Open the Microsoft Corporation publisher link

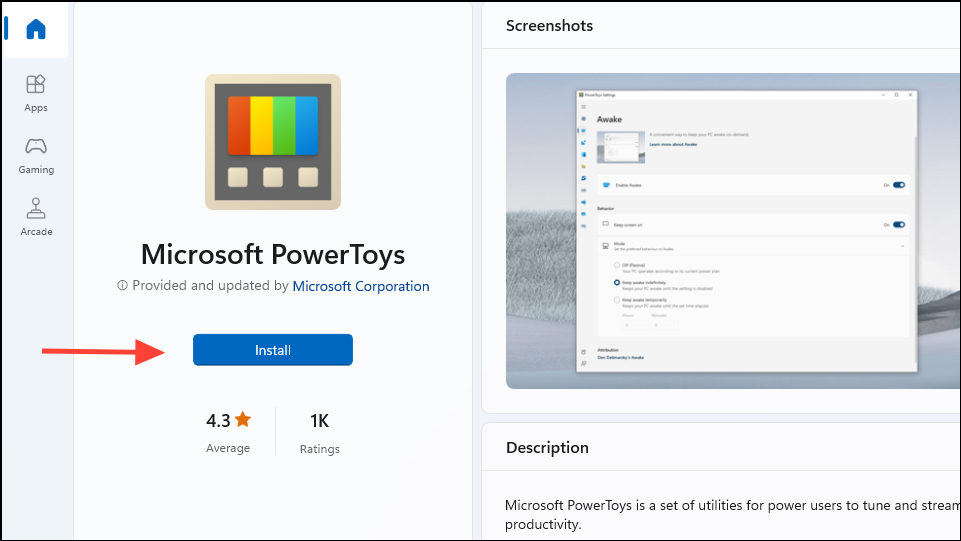pyautogui.click(x=361, y=286)
